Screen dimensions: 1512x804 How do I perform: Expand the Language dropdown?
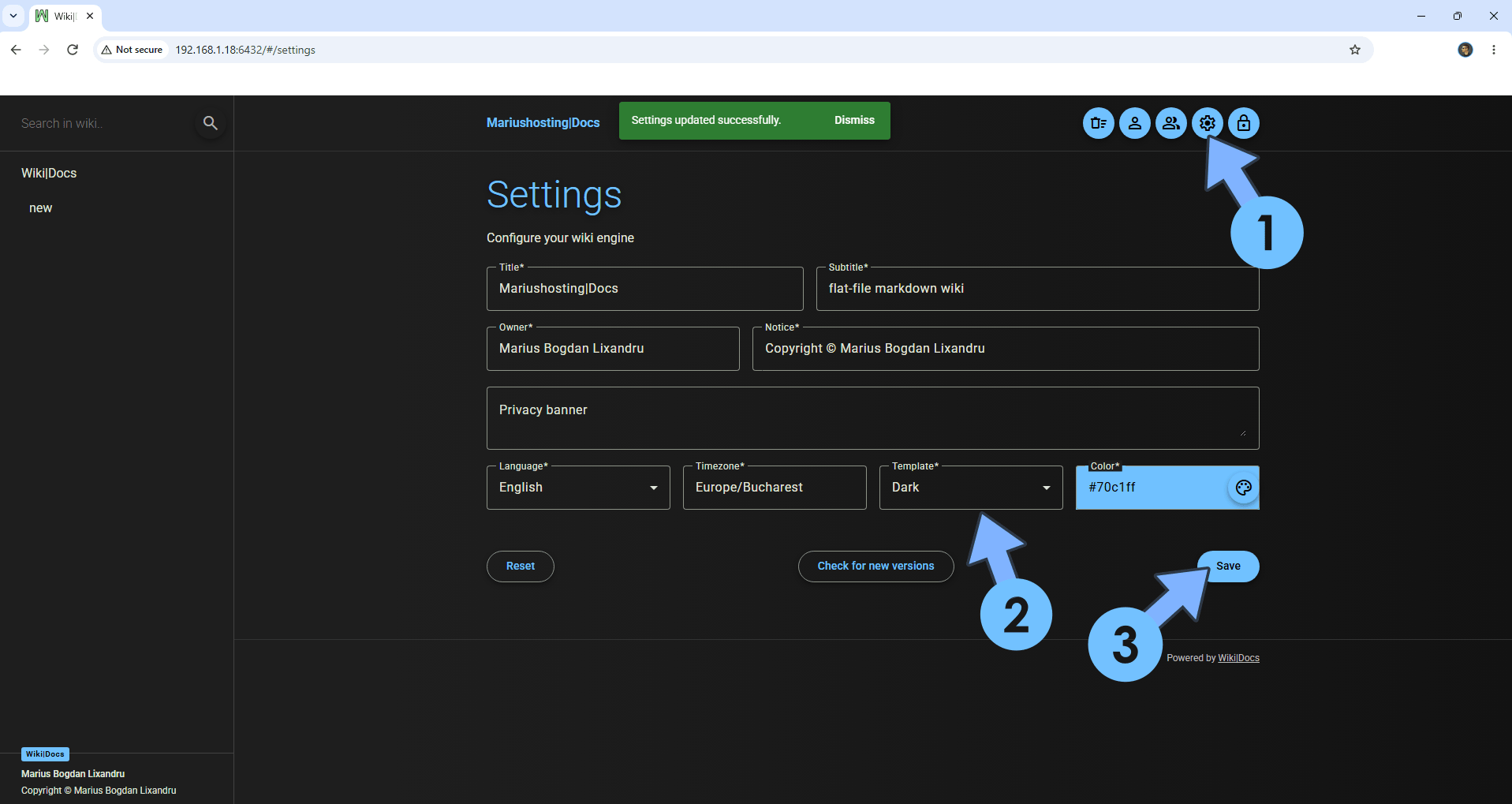click(578, 488)
